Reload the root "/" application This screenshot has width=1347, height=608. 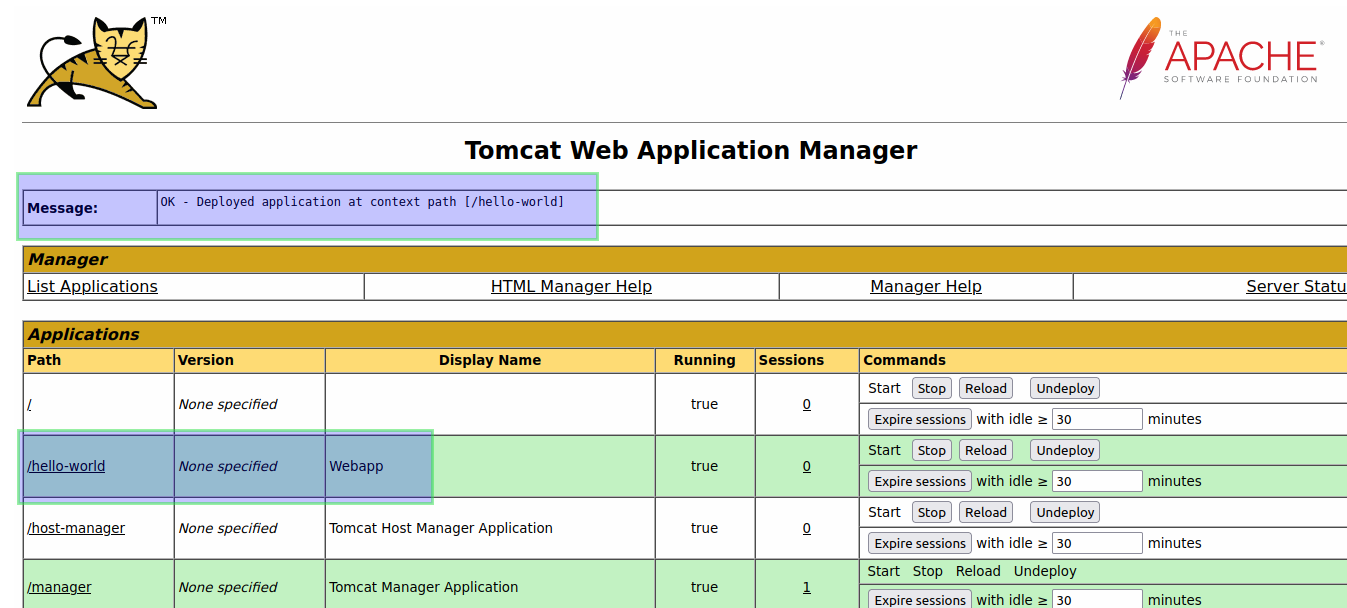click(x=985, y=388)
